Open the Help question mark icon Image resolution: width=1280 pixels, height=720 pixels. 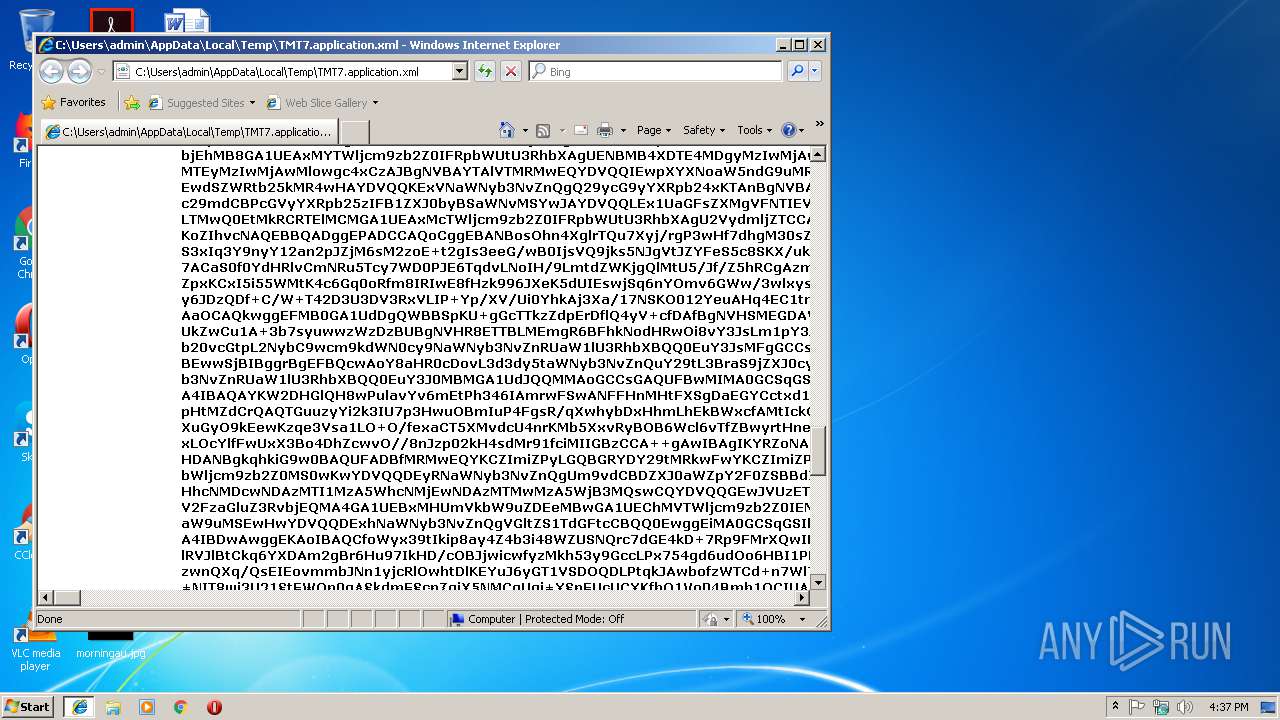(788, 130)
